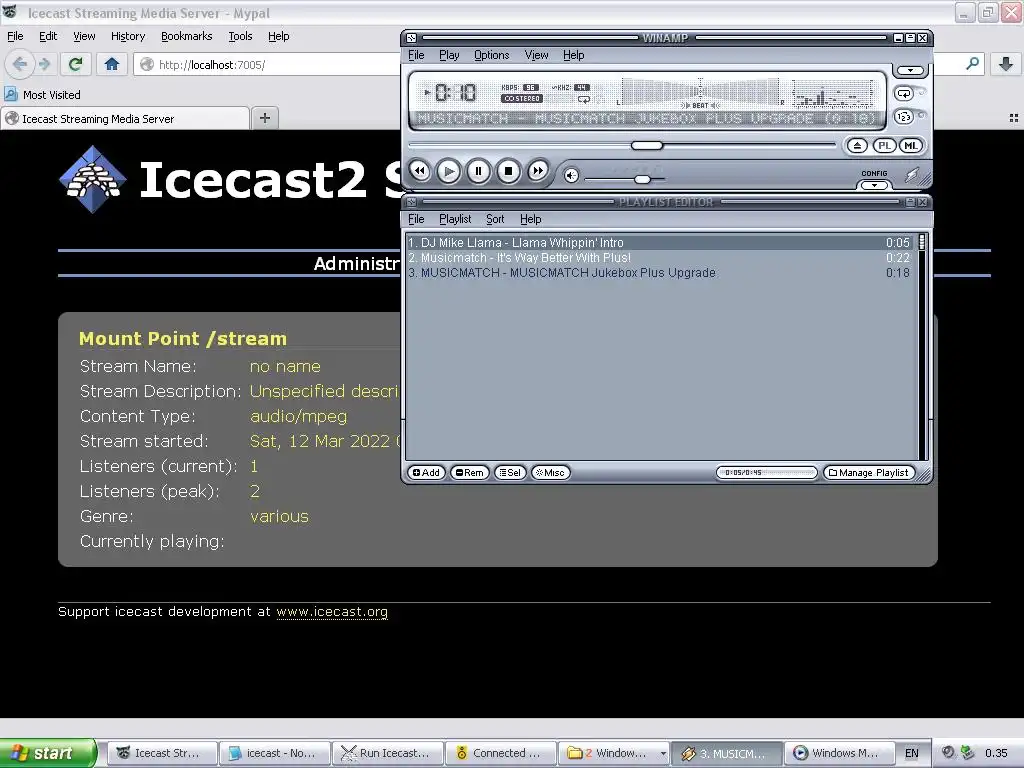Select Musicmatch - It's Way Better With Plus! track

[659, 258]
